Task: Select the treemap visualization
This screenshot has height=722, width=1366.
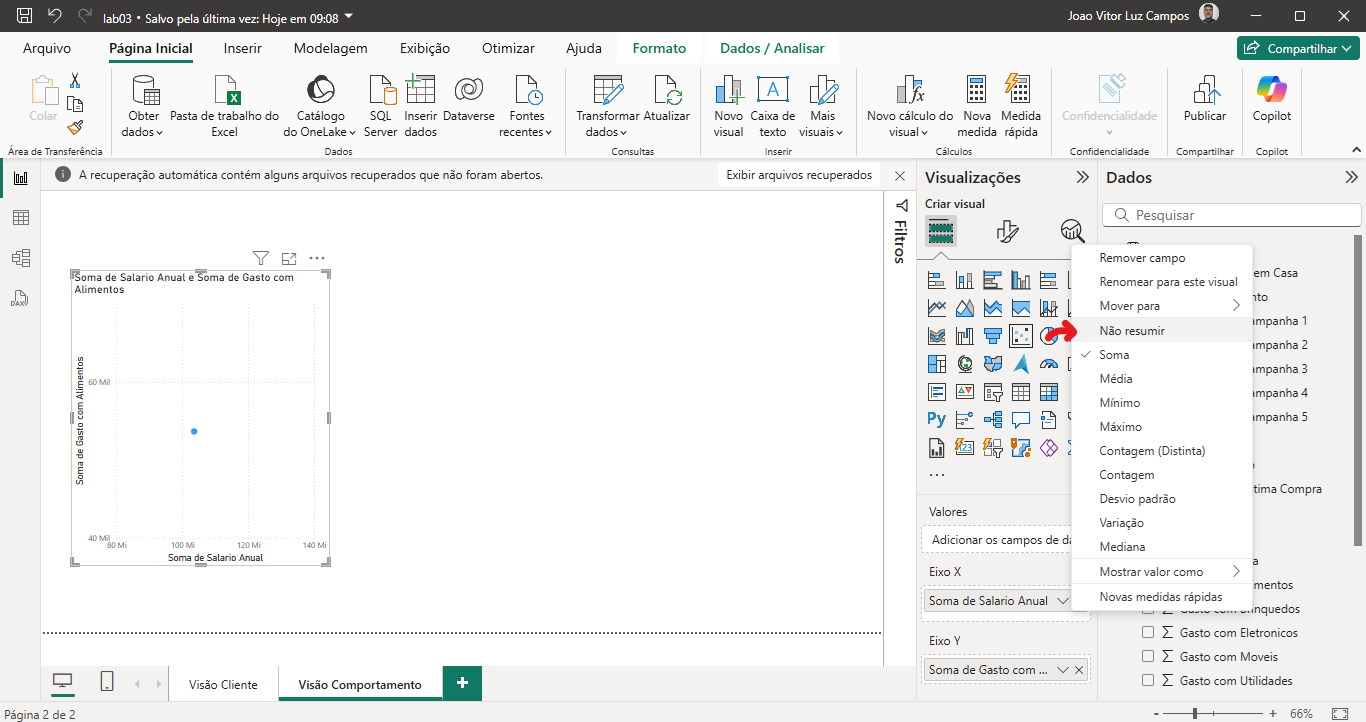Action: pos(937,363)
